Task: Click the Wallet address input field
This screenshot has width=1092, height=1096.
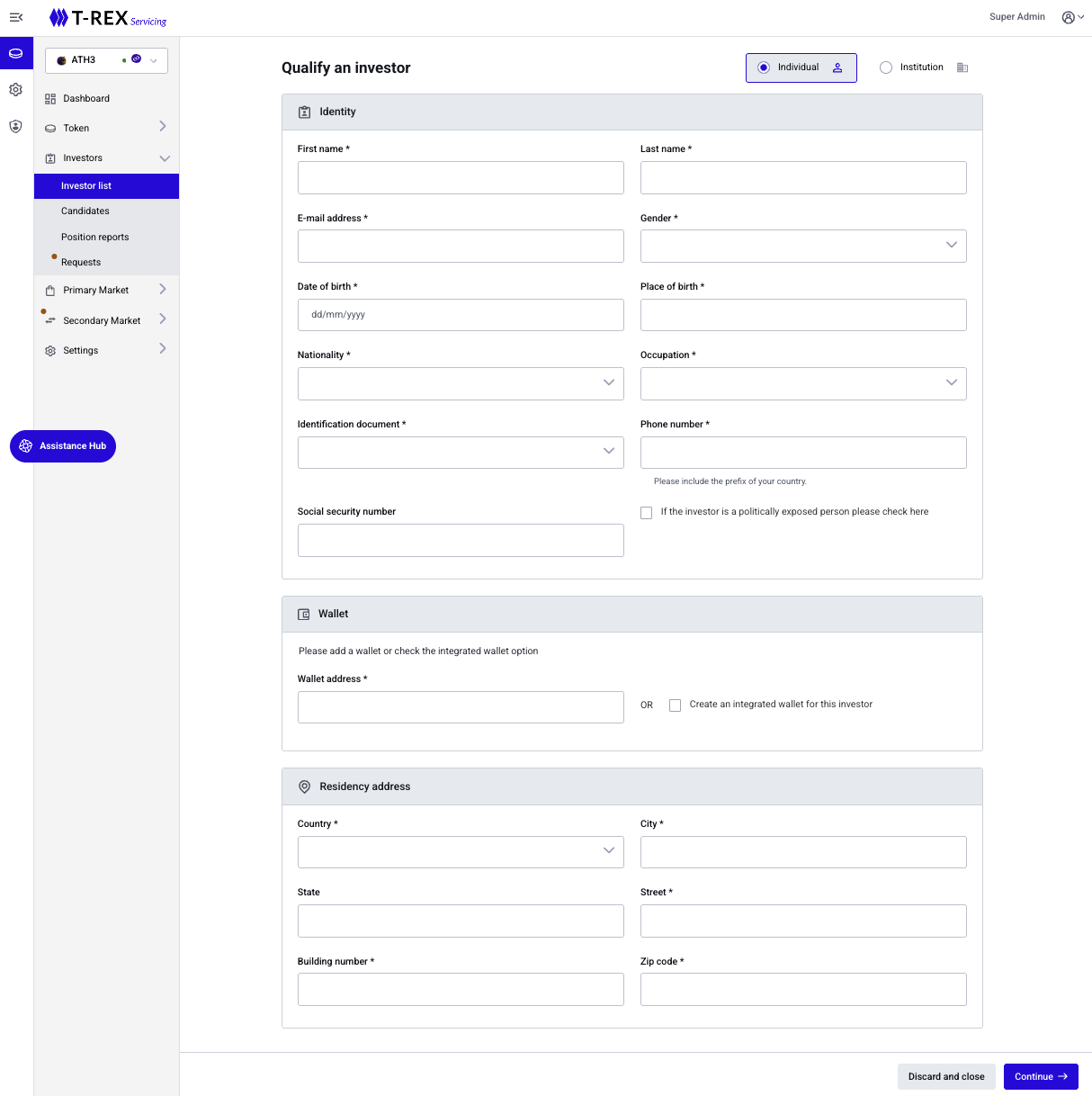Action: click(x=460, y=707)
